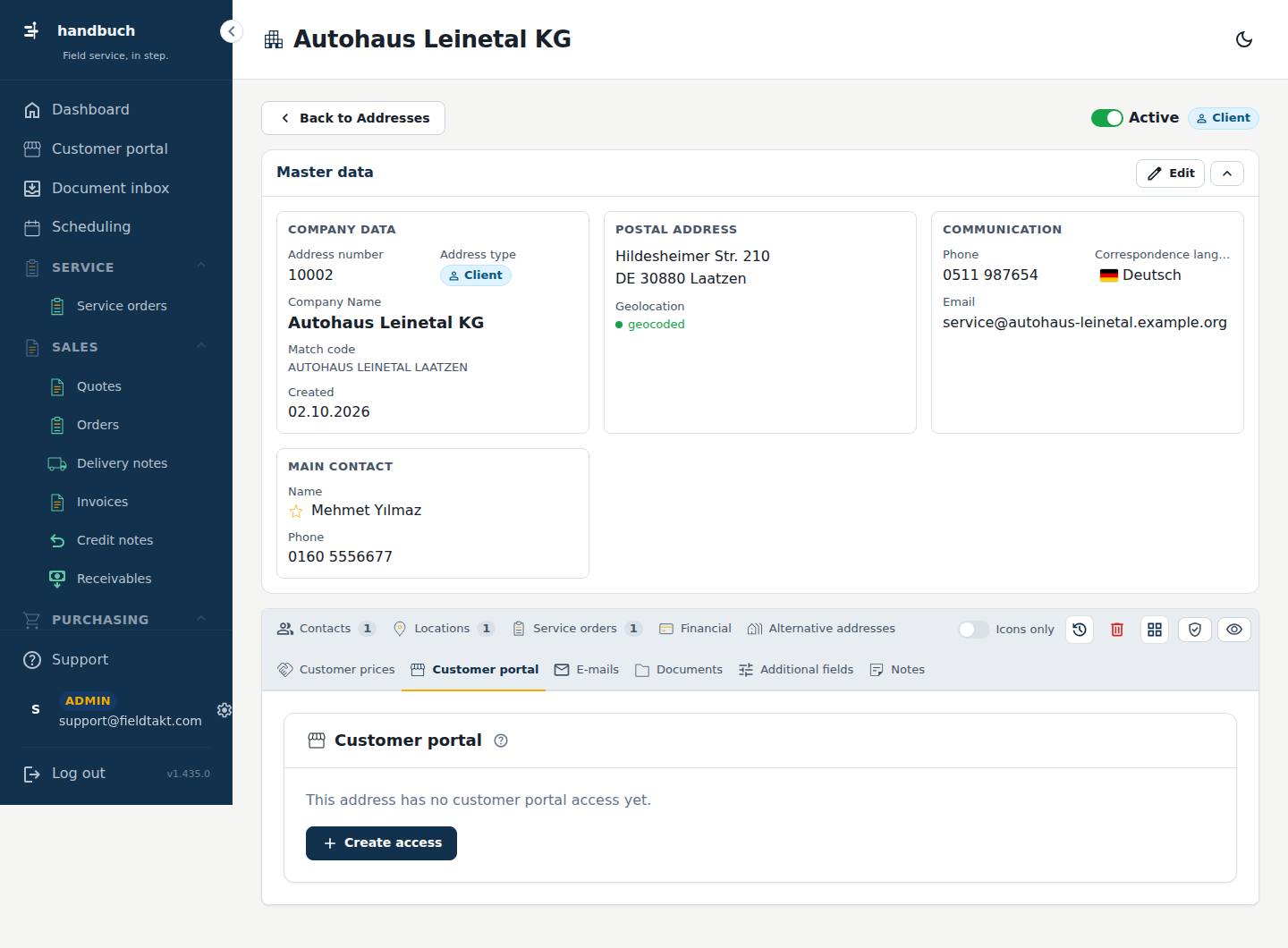Open the grid layout icon button
Viewport: 1288px width, 948px height.
point(1155,630)
